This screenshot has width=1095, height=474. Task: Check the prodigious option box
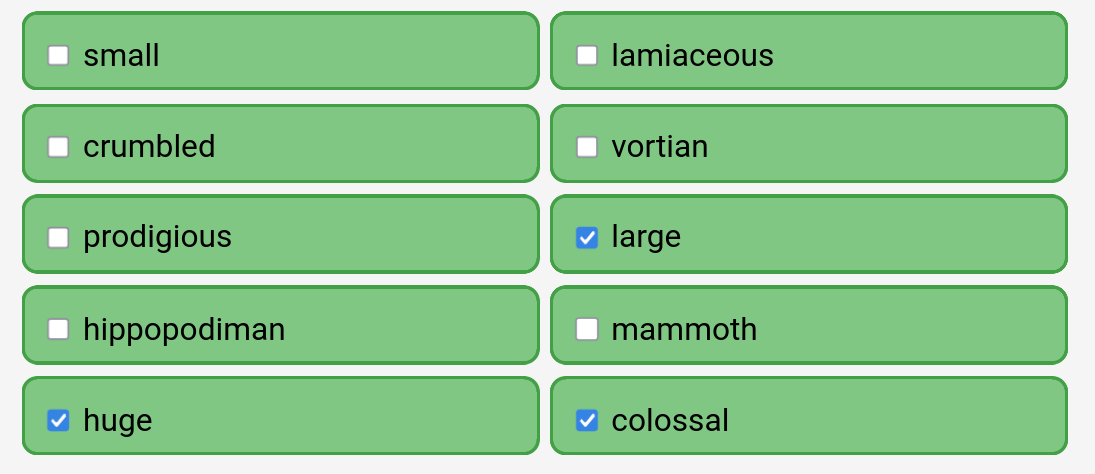[58, 237]
